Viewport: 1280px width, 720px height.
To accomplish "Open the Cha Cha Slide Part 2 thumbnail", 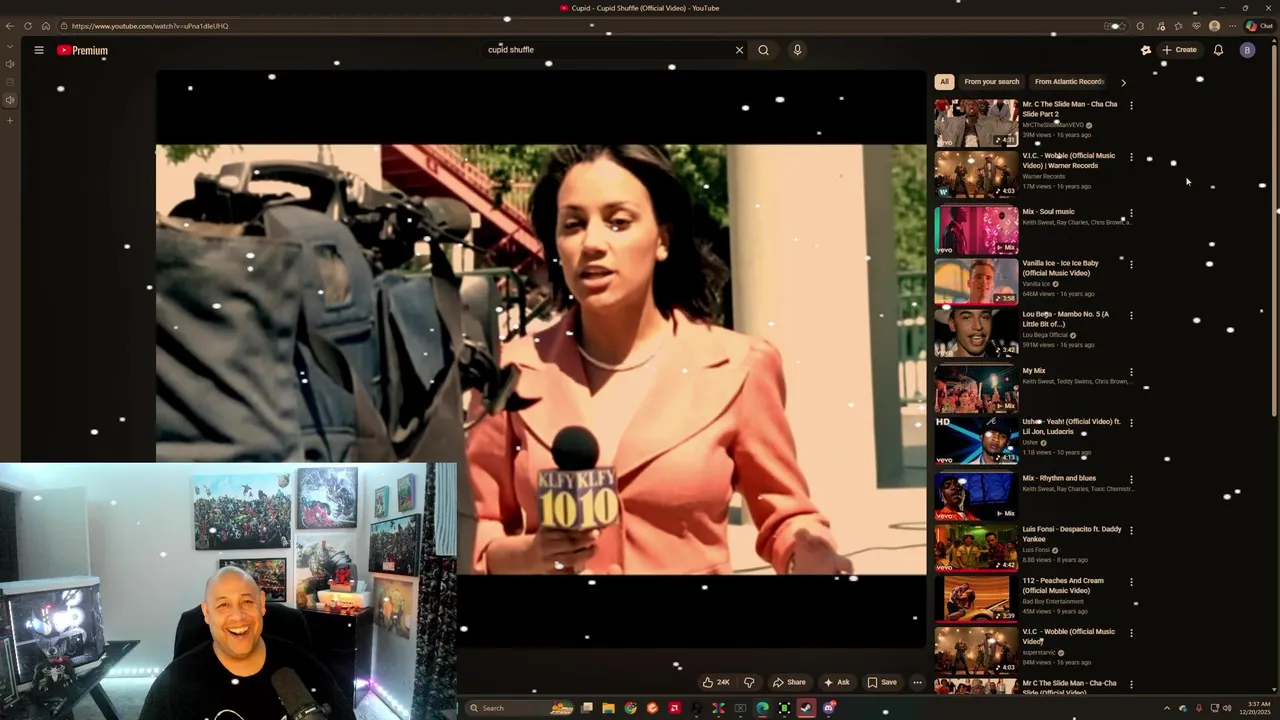I will pyautogui.click(x=976, y=122).
